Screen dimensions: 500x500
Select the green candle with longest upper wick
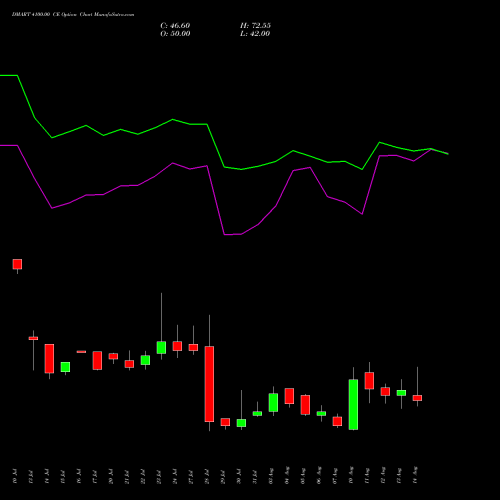pyautogui.click(x=161, y=347)
